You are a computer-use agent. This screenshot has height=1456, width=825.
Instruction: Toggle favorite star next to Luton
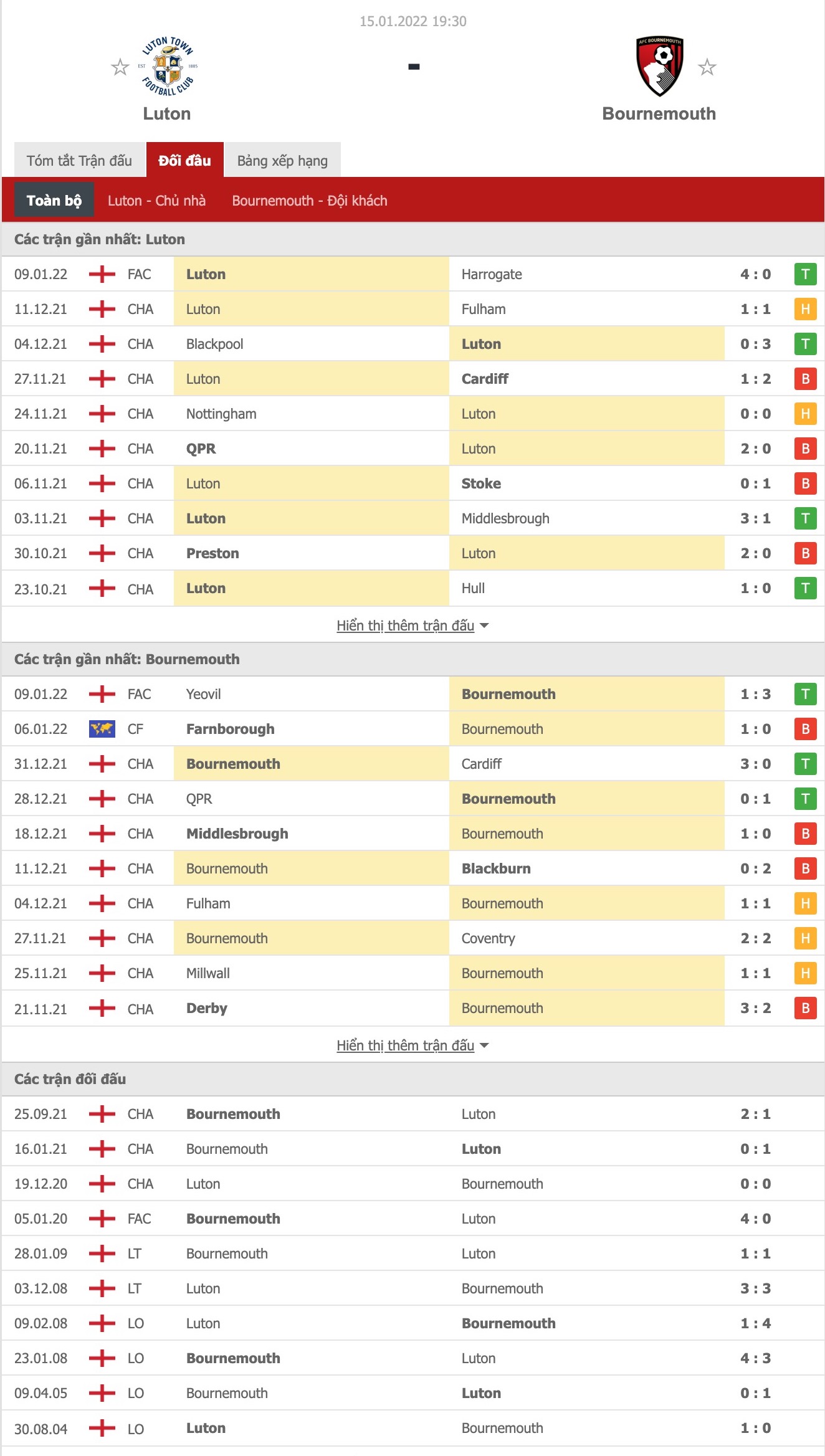tap(120, 67)
